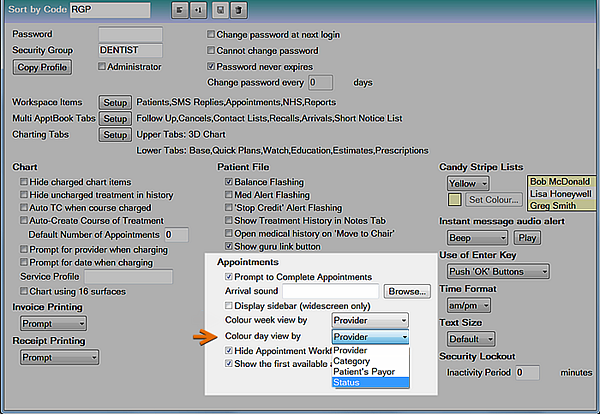The height and width of the screenshot is (414, 600).
Task: Toggle the Administrator checkbox
Action: pos(102,66)
